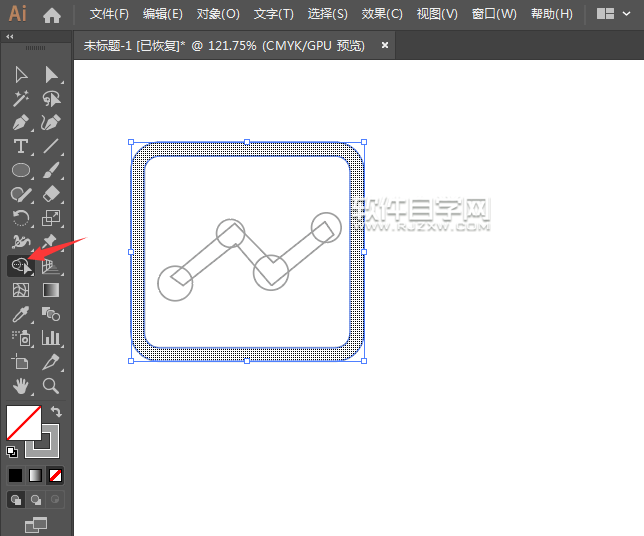Screen dimensions: 644x536
Task: Select the Pen tool
Action: pos(21,122)
